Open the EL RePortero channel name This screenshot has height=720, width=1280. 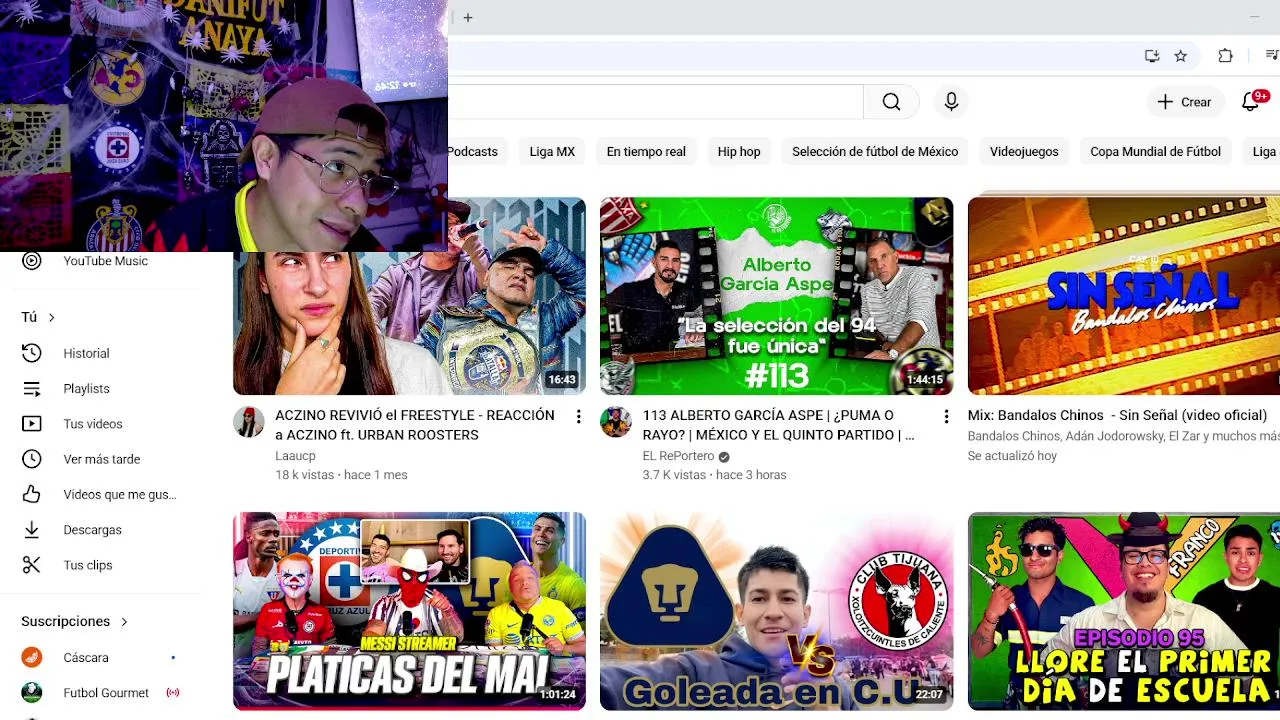[678, 456]
